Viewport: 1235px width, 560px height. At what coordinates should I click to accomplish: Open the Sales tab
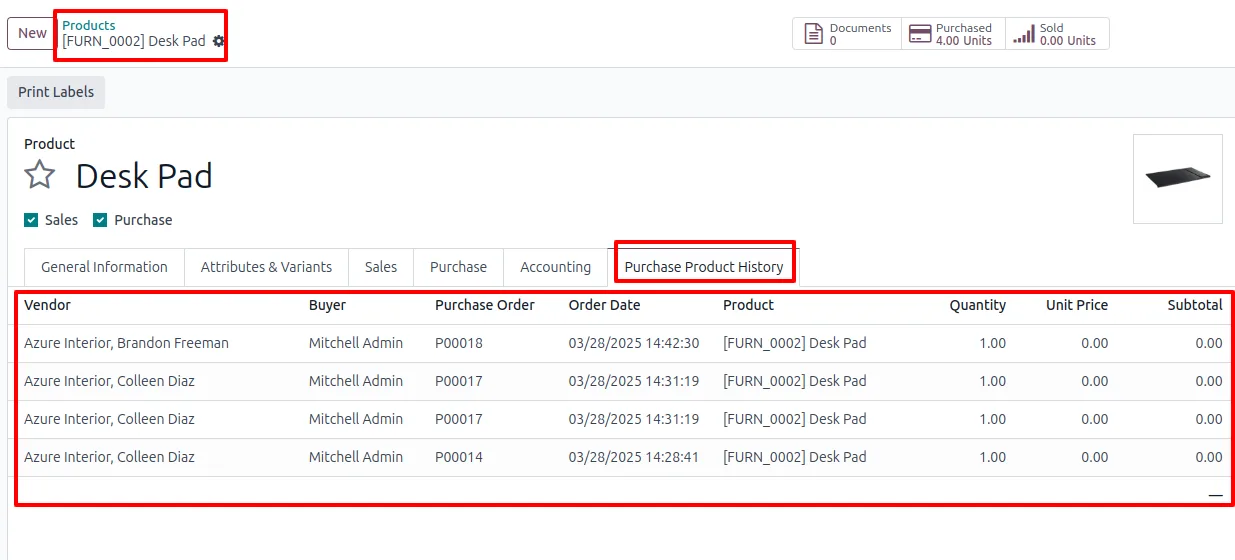pyautogui.click(x=381, y=267)
